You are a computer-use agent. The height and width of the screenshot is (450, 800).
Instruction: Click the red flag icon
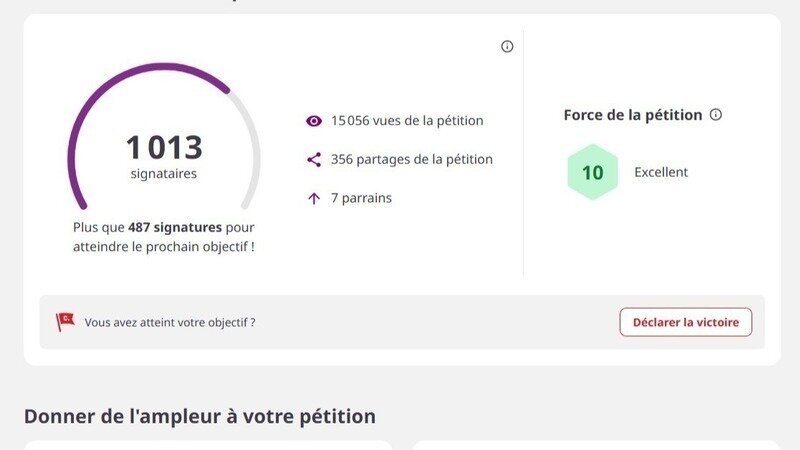tap(65, 322)
